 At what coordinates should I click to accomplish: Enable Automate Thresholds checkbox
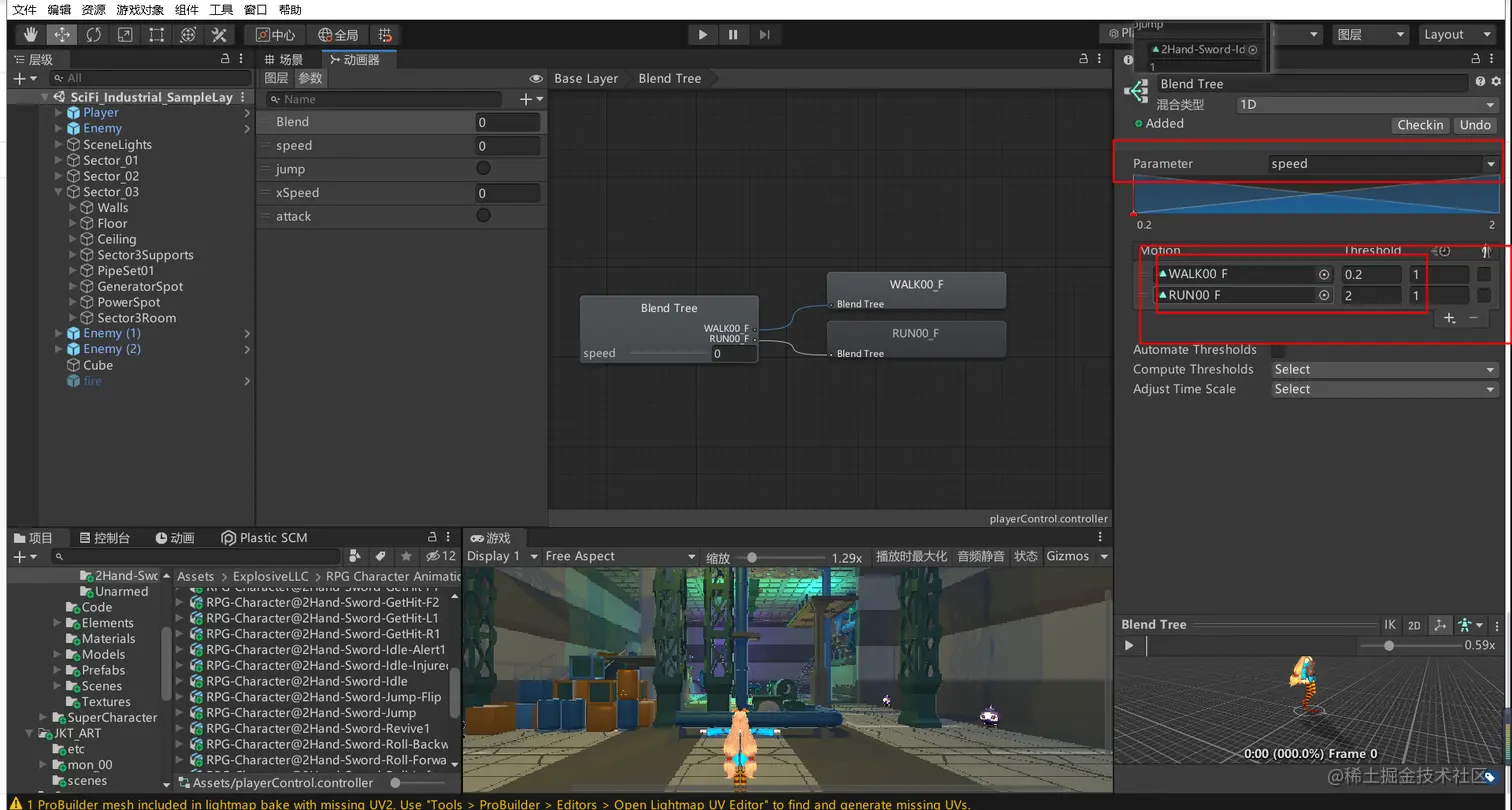coord(1277,350)
